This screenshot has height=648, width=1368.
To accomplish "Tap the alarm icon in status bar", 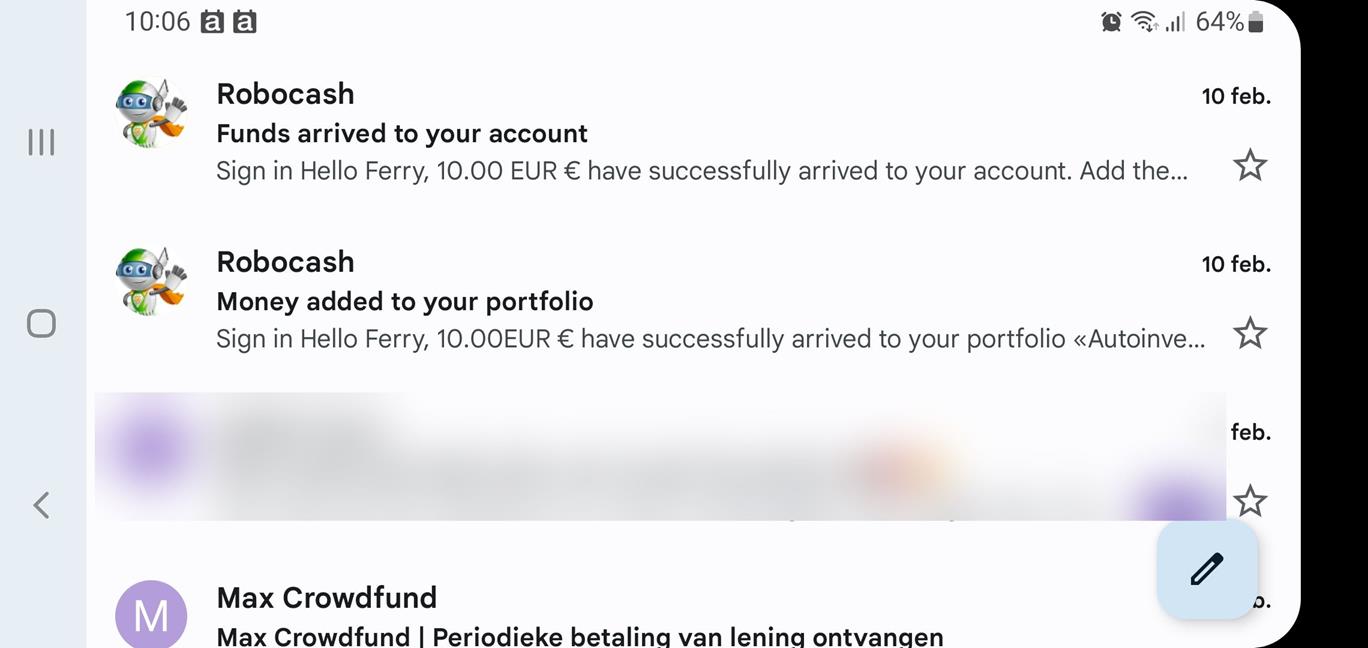I will pos(1111,22).
